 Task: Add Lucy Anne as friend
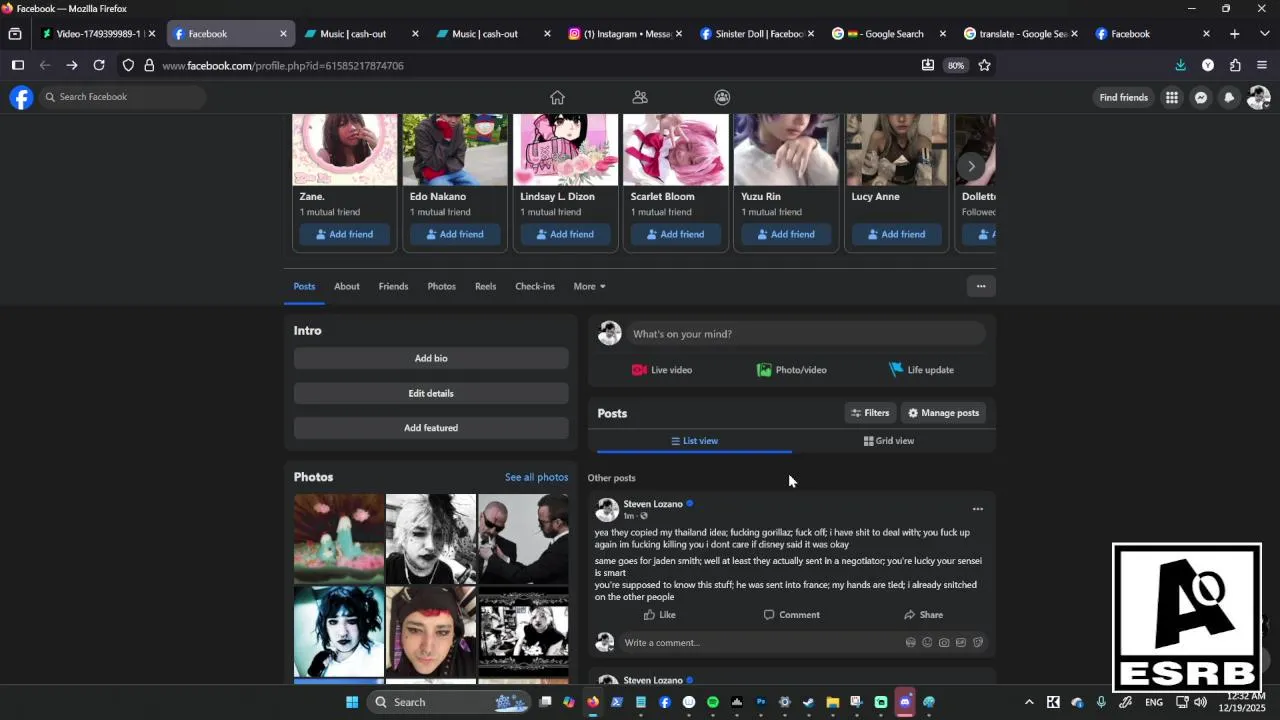coord(896,234)
